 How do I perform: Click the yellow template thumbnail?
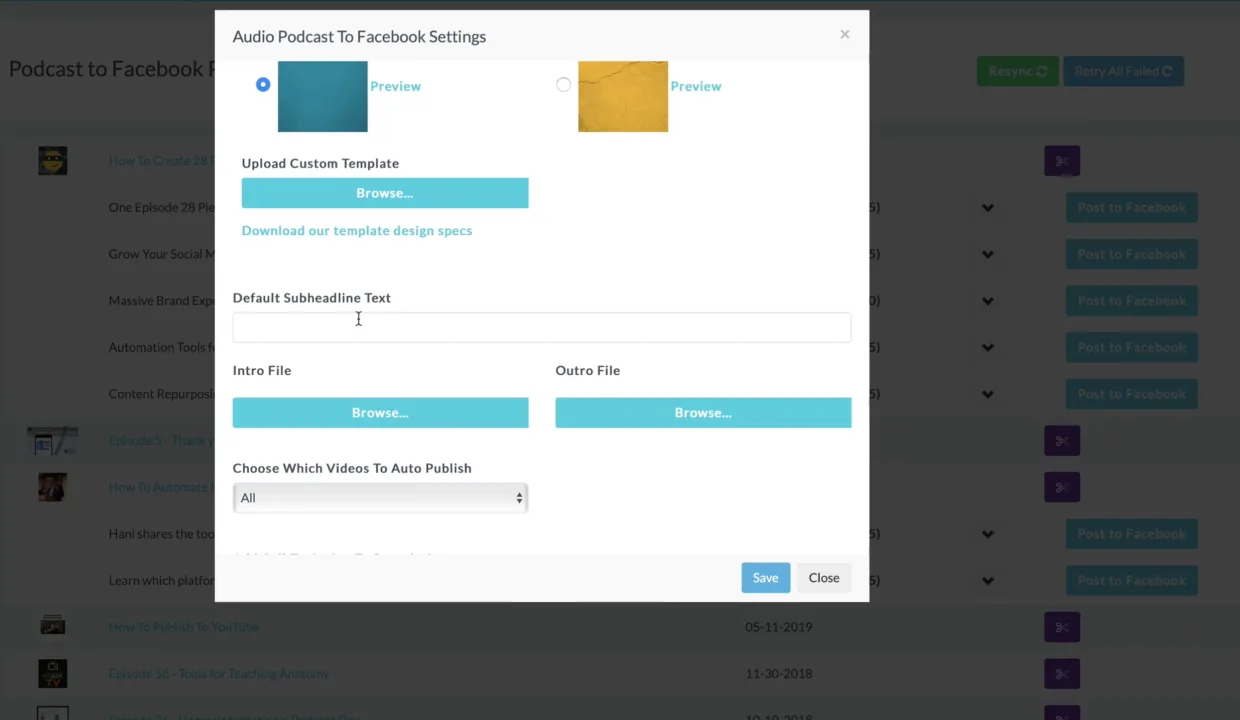click(623, 96)
